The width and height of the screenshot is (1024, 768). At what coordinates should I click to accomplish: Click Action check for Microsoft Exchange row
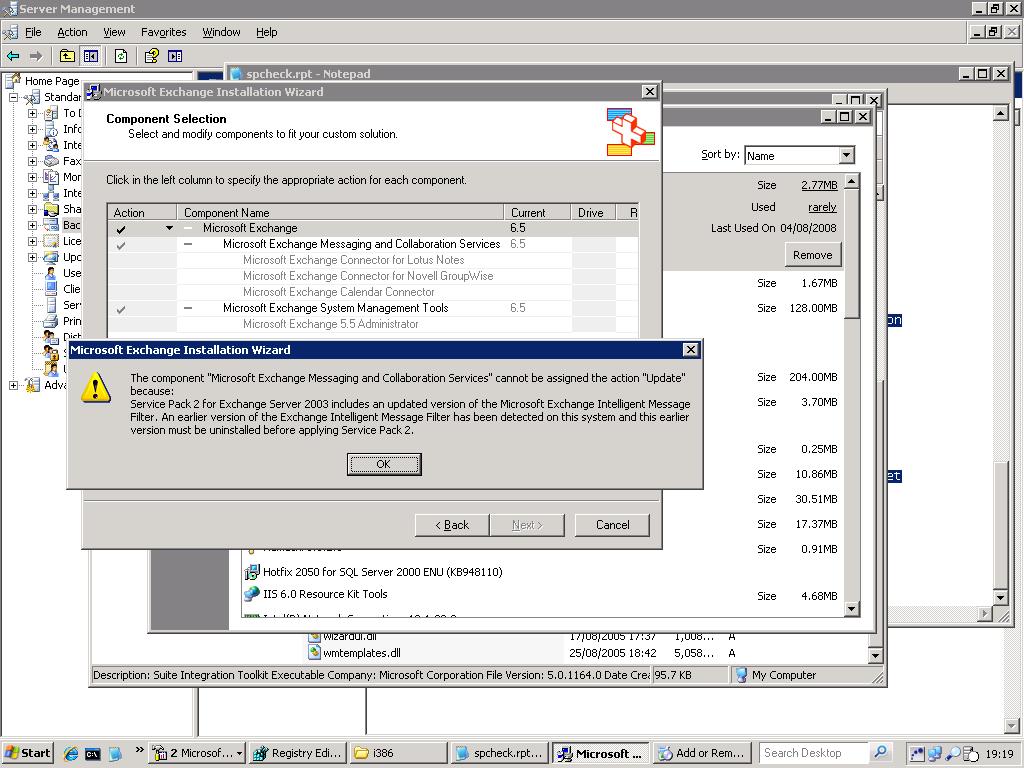(x=121, y=229)
